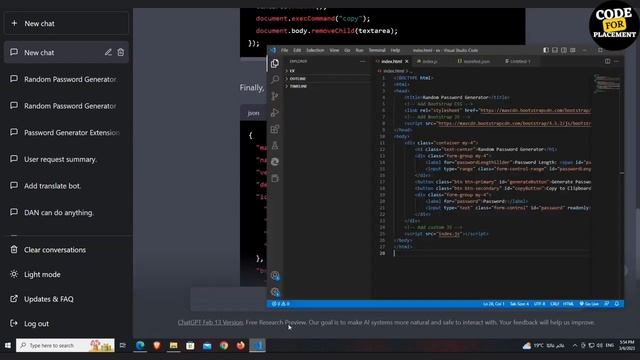640x360 pixels.
Task: Open the Explorer panel ellipsis menu
Action: tap(362, 61)
